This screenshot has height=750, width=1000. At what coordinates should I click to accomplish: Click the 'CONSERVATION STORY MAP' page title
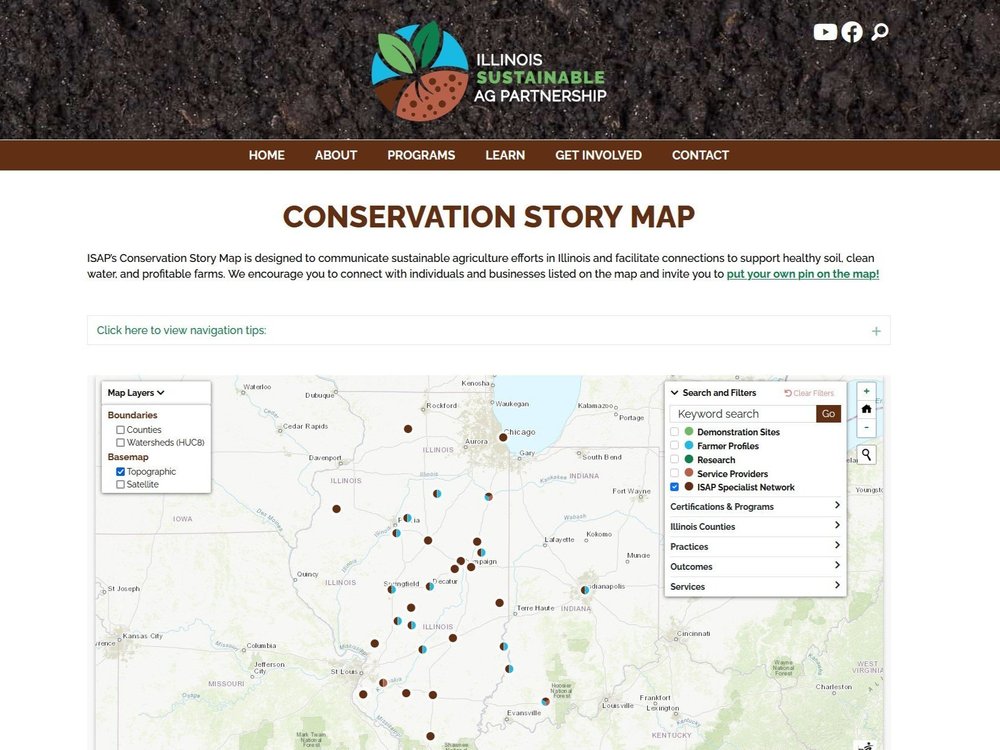coord(489,217)
